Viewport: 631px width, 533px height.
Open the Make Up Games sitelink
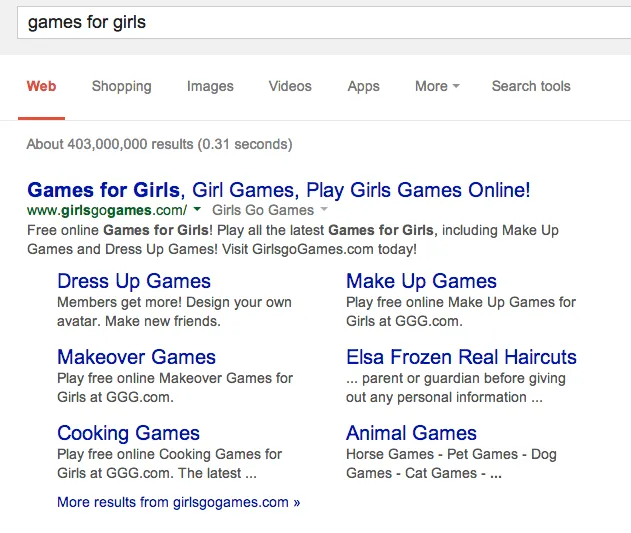coord(421,281)
